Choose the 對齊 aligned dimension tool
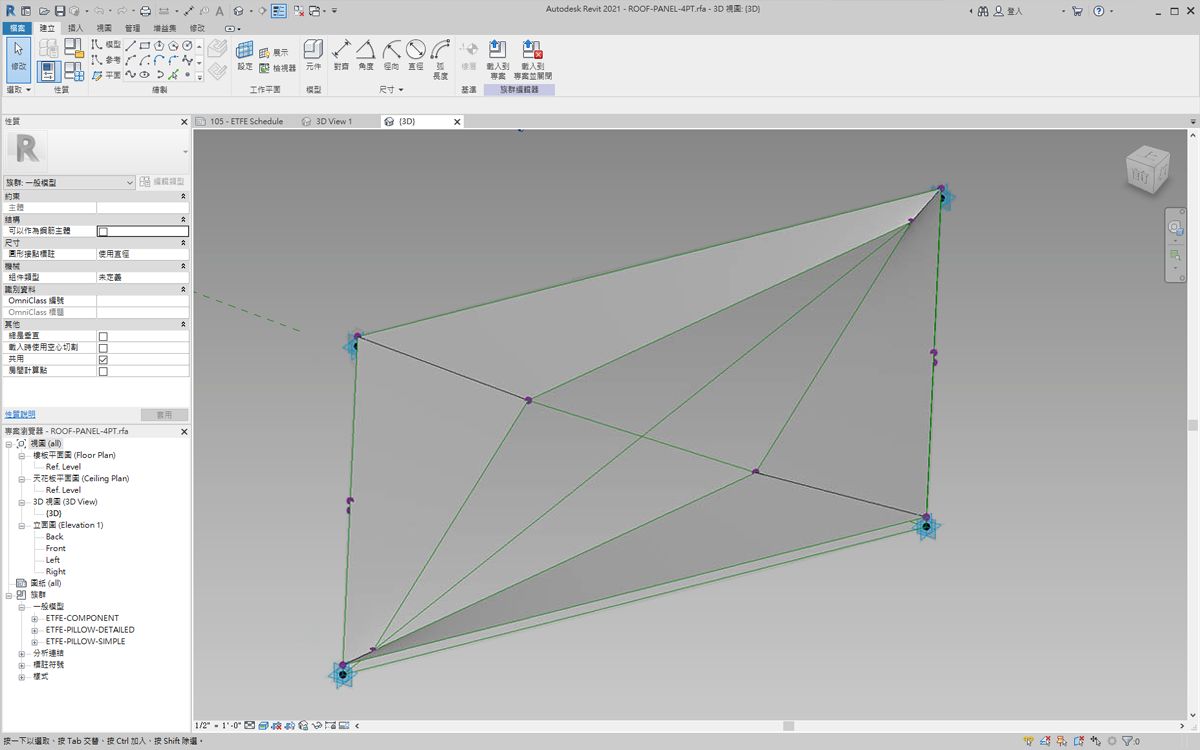Screen dimensions: 1200x750 tap(341, 56)
